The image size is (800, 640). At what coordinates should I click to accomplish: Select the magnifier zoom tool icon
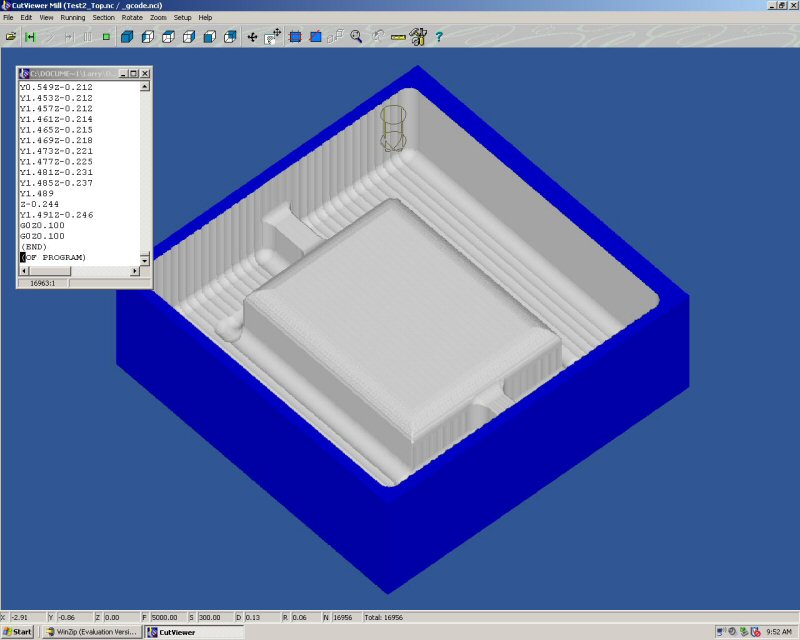click(356, 37)
